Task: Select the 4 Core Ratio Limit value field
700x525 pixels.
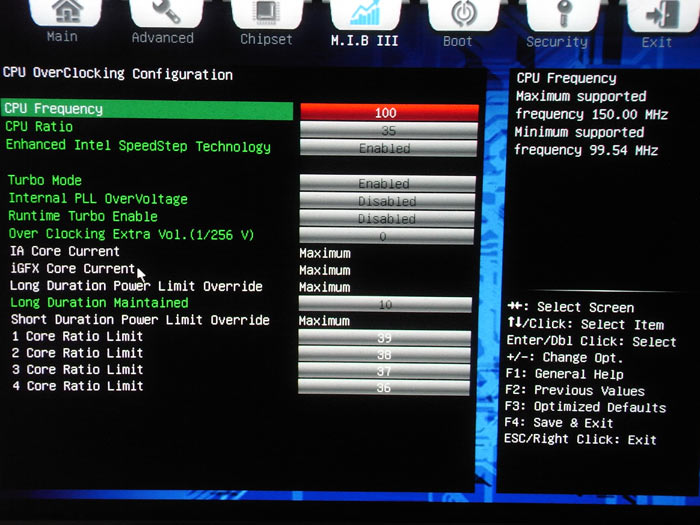Action: tap(383, 388)
